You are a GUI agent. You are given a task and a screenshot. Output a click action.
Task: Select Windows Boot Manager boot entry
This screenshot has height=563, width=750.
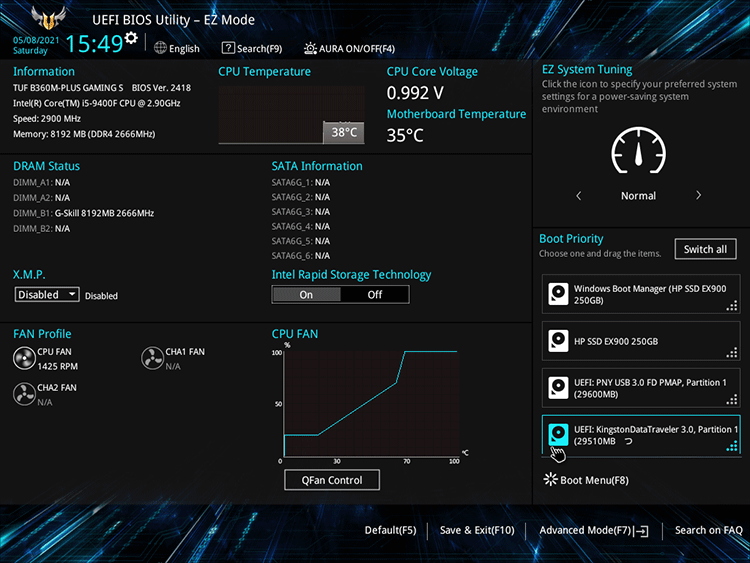point(641,294)
